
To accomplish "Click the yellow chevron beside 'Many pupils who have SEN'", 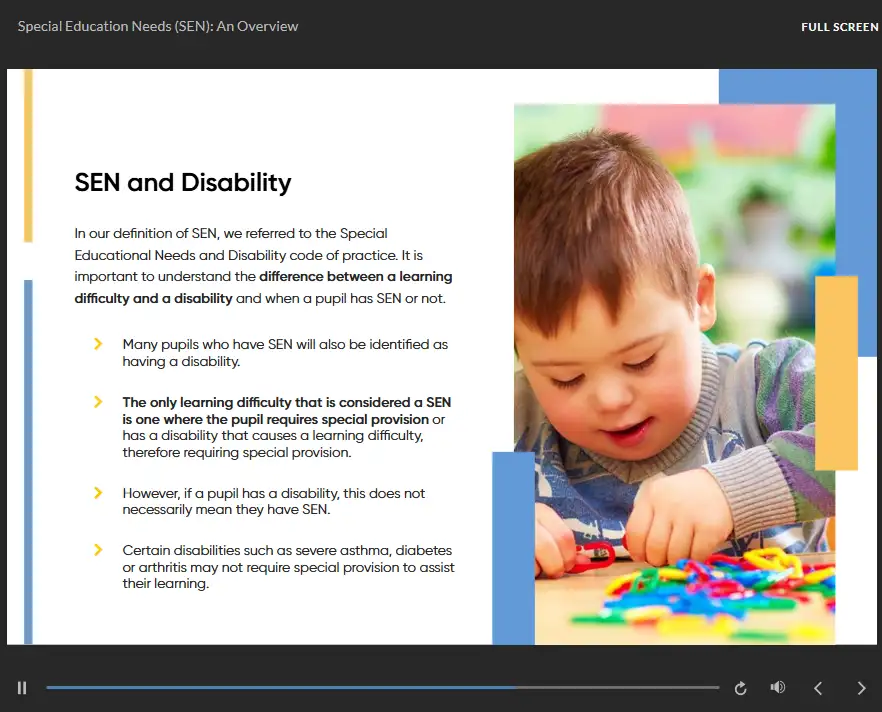I will click(x=98, y=344).
